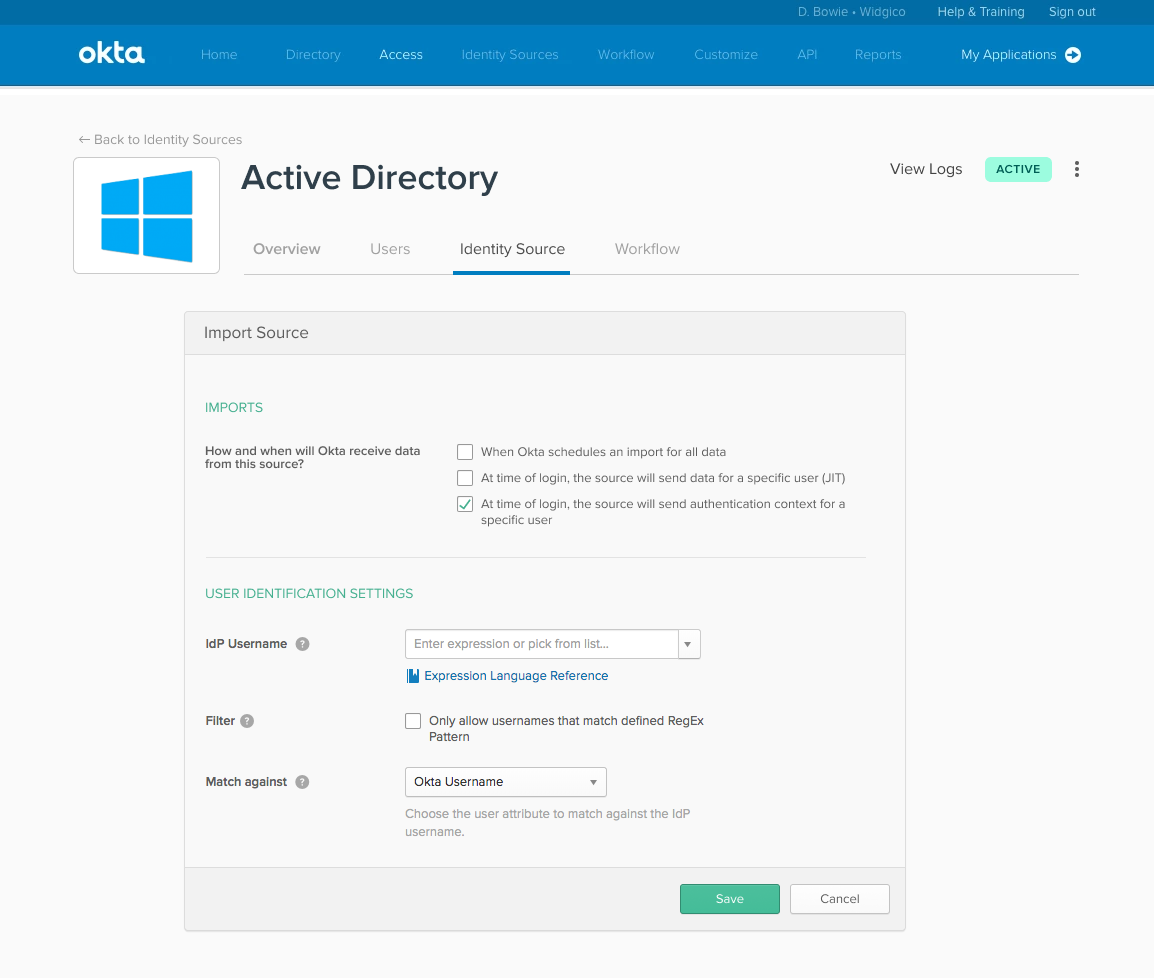Enable RegEx pattern username filtering
1154x978 pixels.
pos(413,721)
